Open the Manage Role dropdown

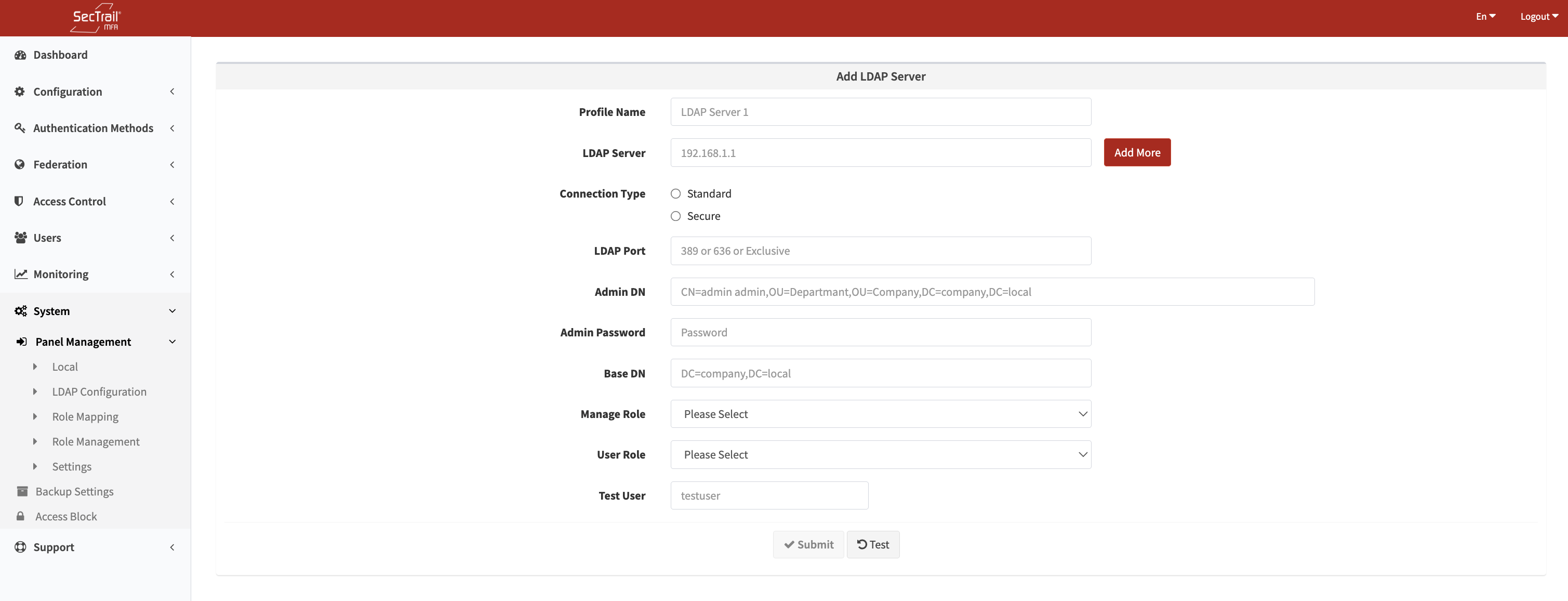click(x=880, y=413)
